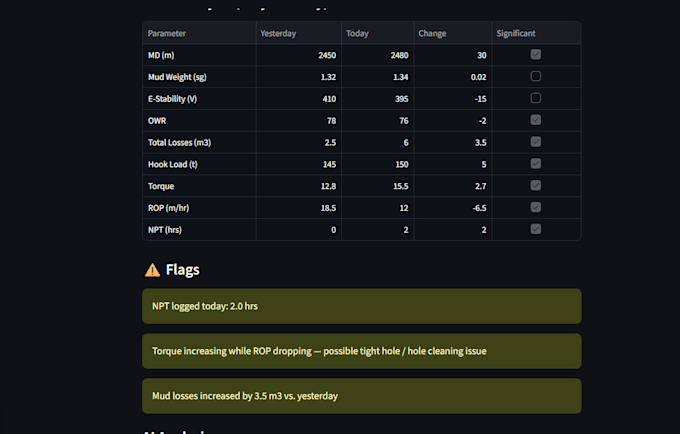Screen dimensions: 680x434
Task: Click Change value 30 in MD row
Action: point(452,55)
